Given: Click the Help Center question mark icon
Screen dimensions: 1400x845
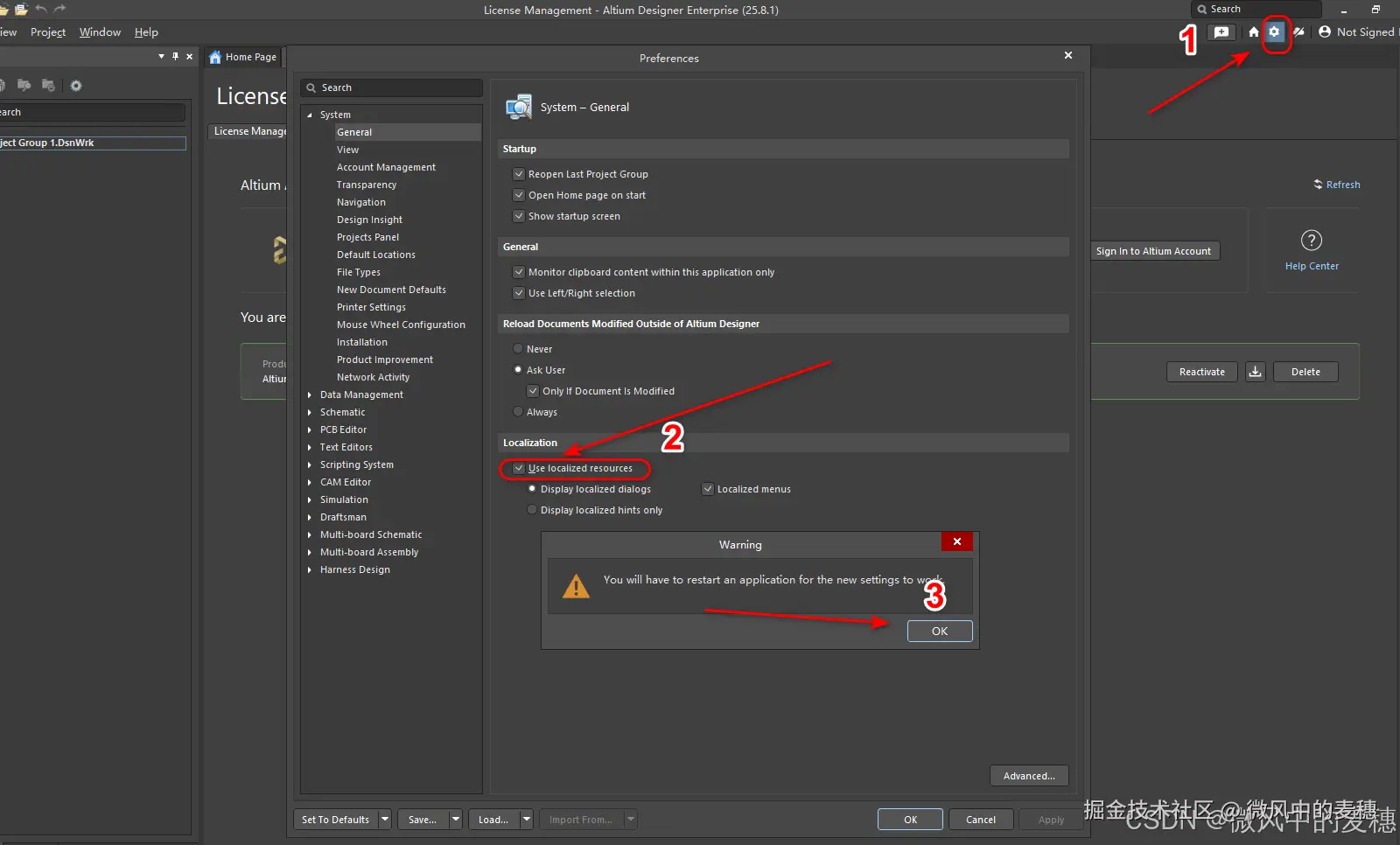Looking at the screenshot, I should click(x=1312, y=240).
